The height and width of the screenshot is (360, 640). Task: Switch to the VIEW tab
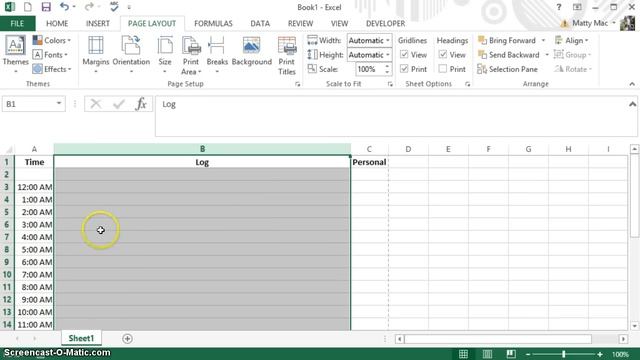tap(340, 24)
